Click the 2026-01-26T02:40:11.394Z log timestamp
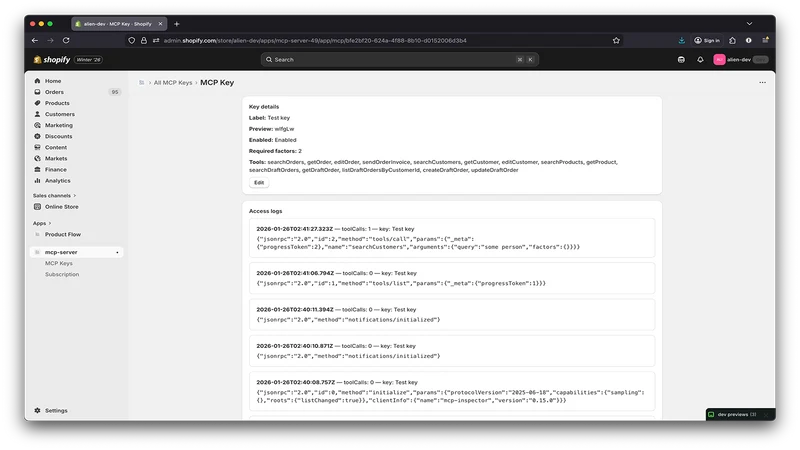This screenshot has height=450, width=800. tap(295, 310)
